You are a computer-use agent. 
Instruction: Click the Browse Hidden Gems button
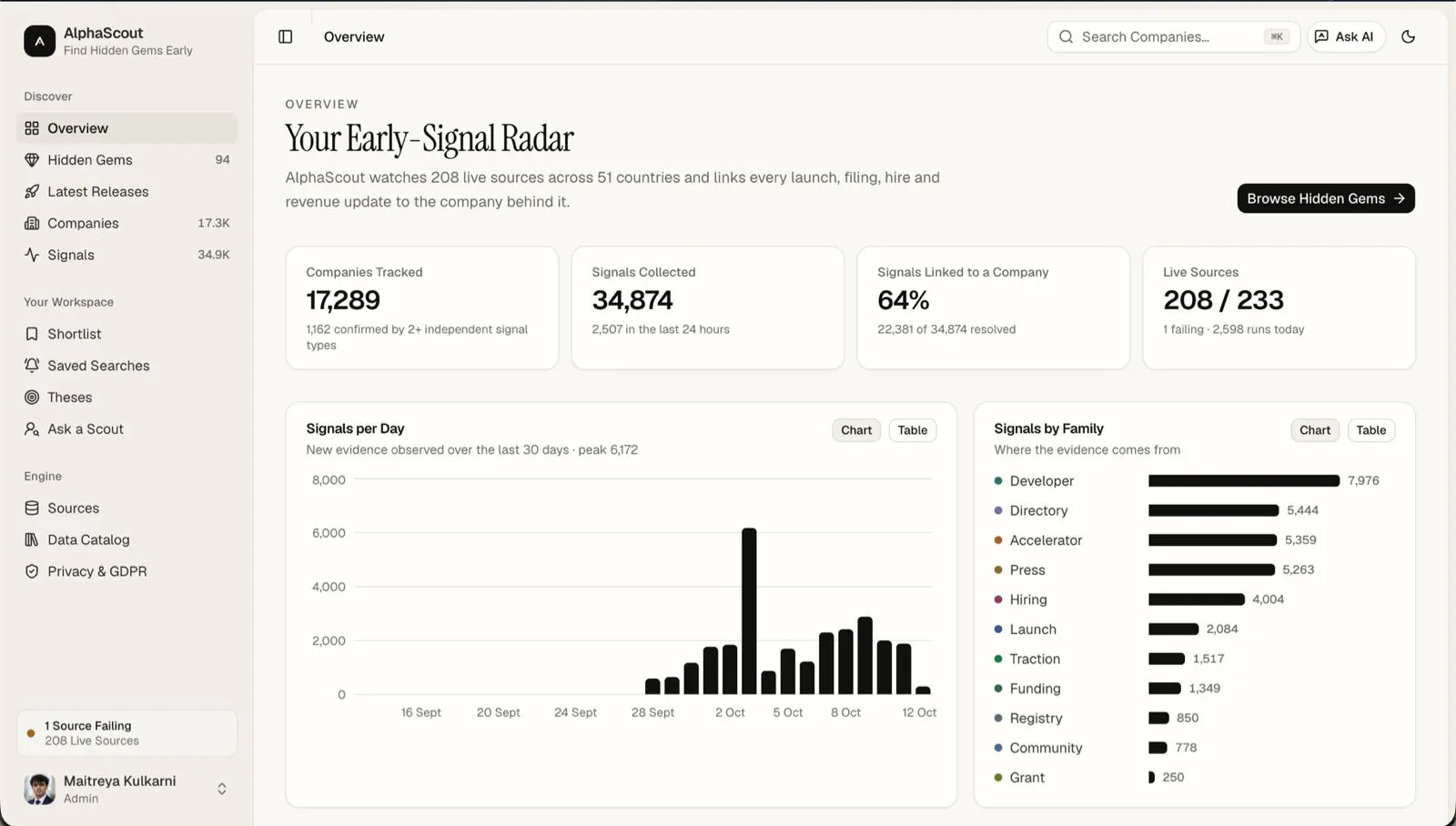1326,198
